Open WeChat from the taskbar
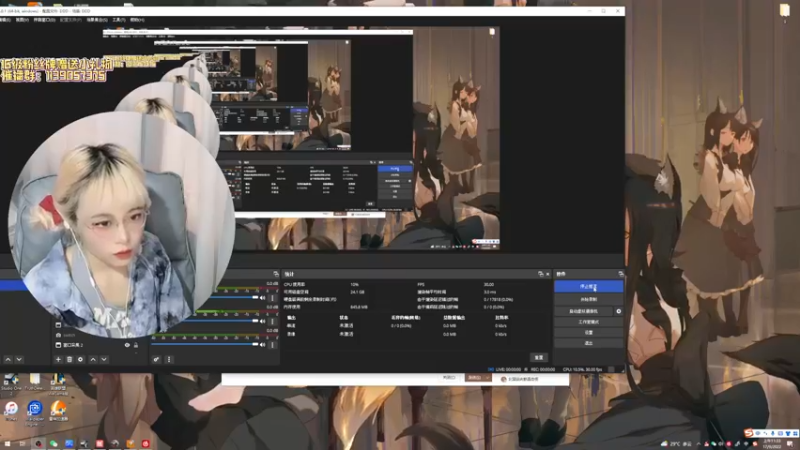This screenshot has height=450, width=800. [54, 444]
